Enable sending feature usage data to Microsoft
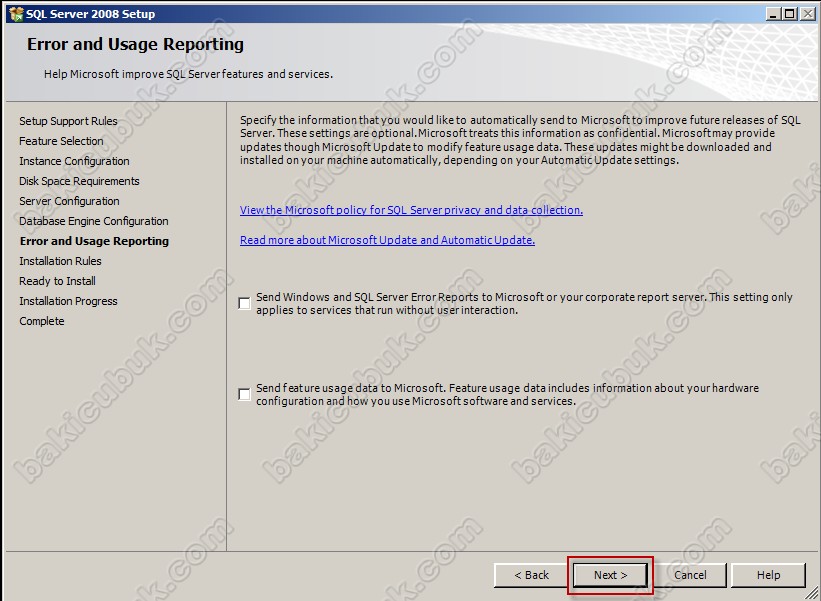 [244, 394]
